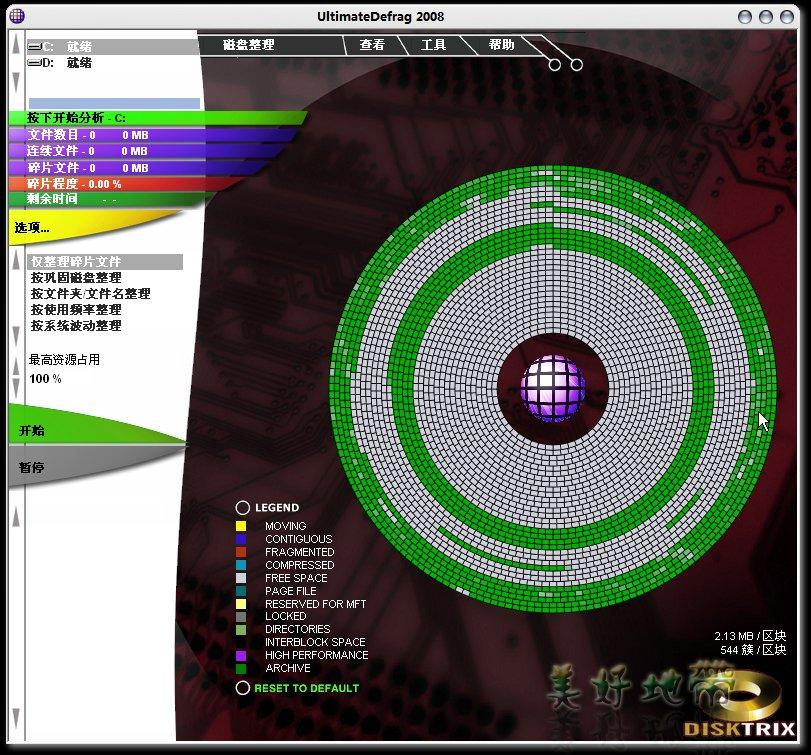The height and width of the screenshot is (755, 811).
Task: Click the 100 % resource usage value
Action: coord(46,379)
